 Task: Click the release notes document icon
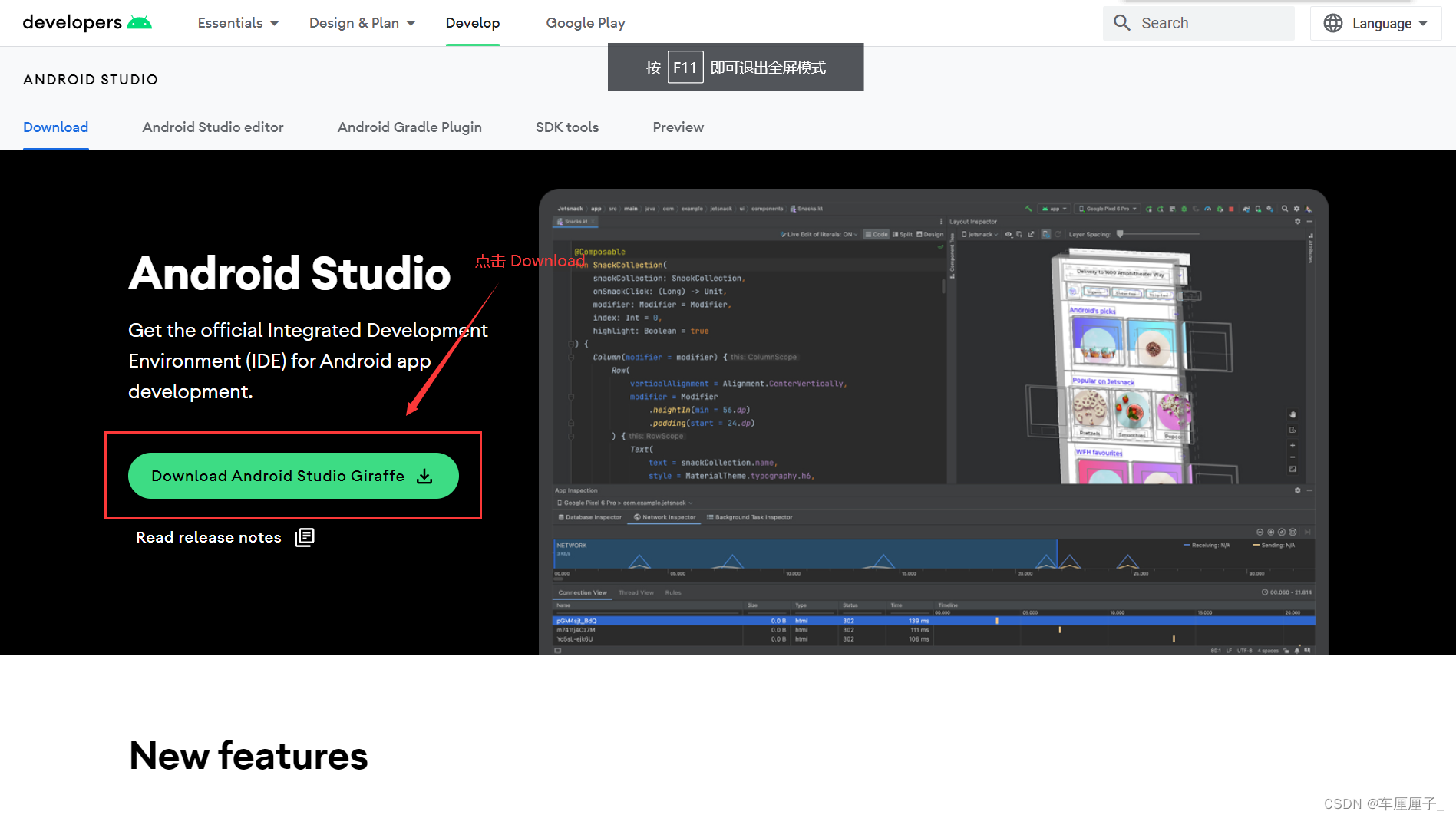point(305,537)
